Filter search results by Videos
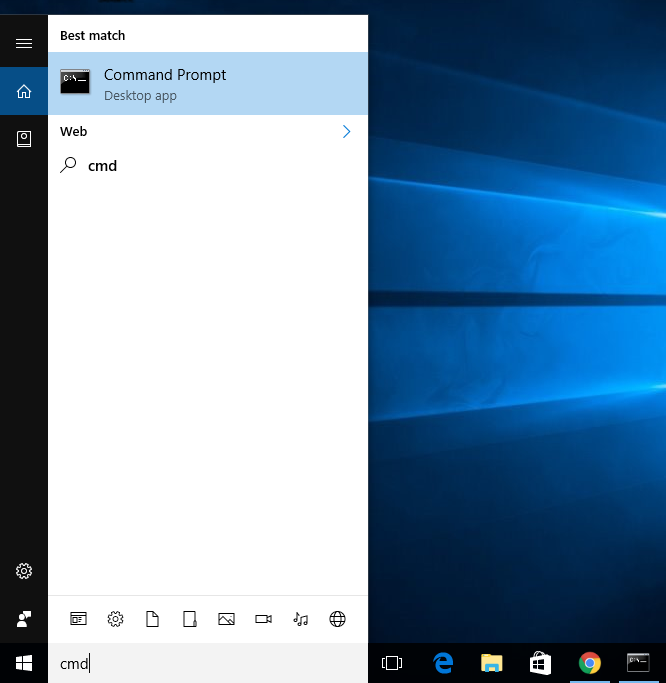This screenshot has width=666, height=683. pos(263,619)
